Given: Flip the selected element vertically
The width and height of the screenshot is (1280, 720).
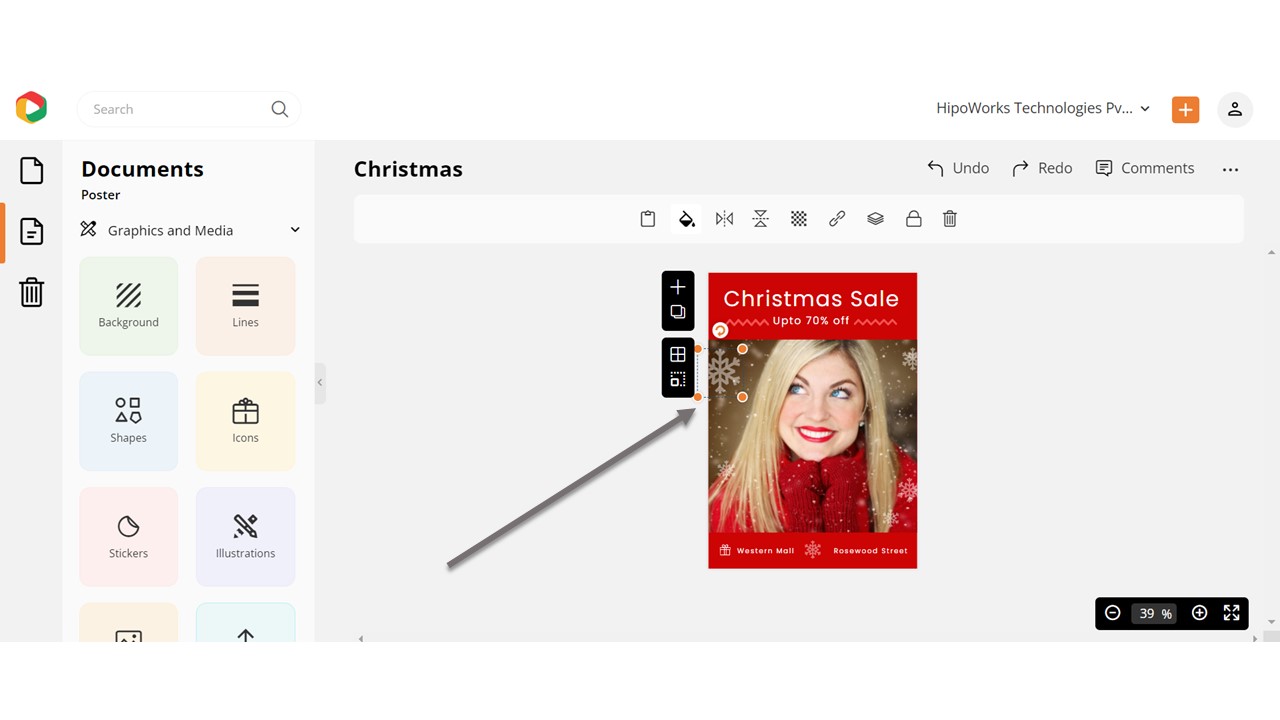Looking at the screenshot, I should (x=760, y=218).
